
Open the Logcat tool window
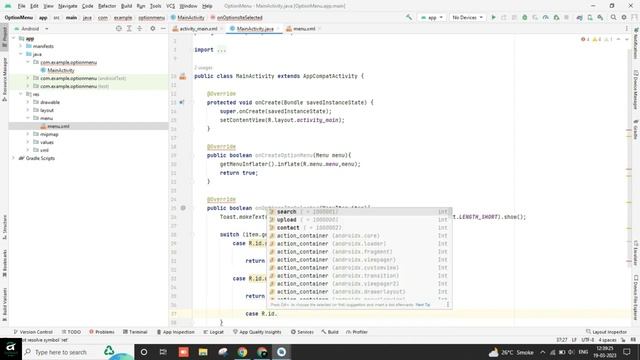click(x=213, y=332)
